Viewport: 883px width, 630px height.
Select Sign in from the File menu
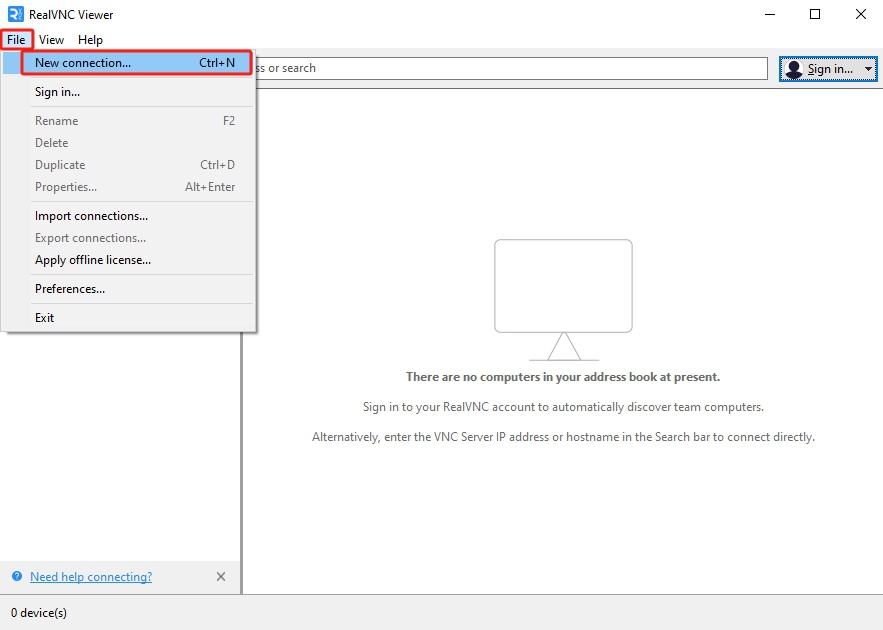(x=57, y=92)
